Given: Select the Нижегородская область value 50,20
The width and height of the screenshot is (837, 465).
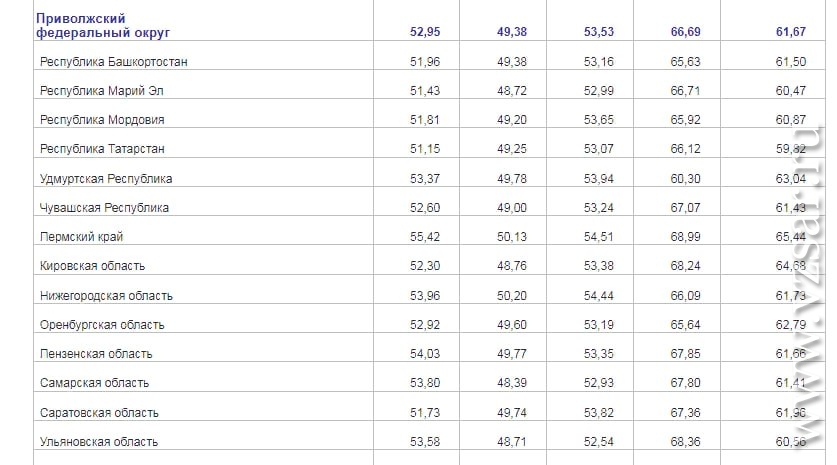Looking at the screenshot, I should pos(512,296).
